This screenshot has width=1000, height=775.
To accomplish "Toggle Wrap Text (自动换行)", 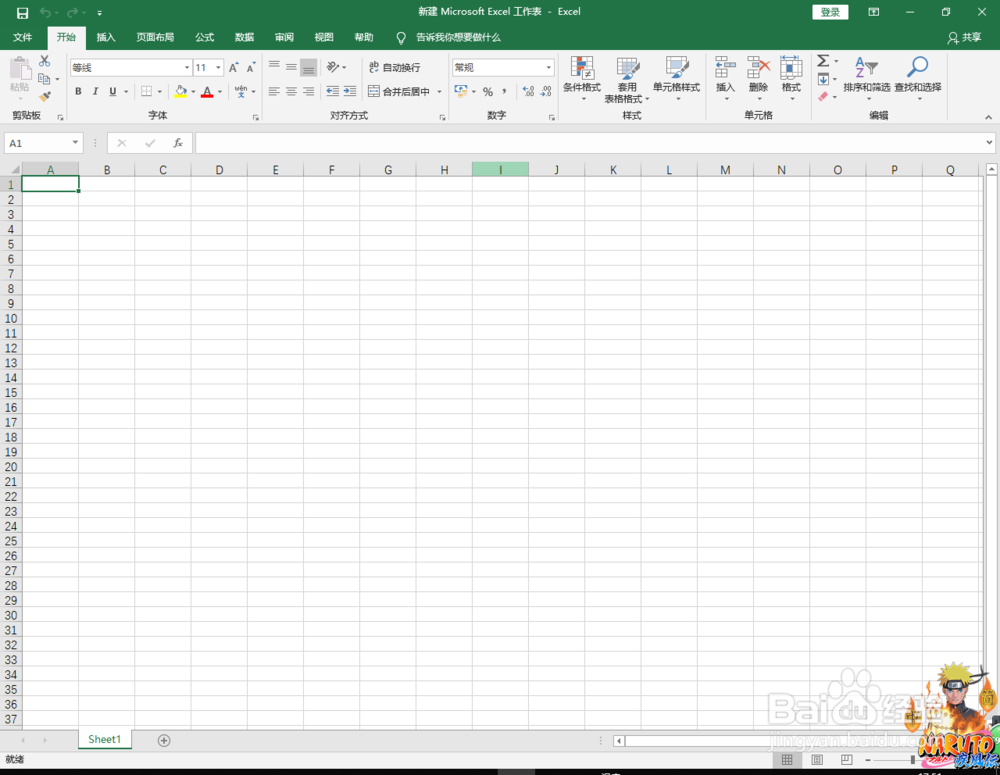I will point(394,67).
